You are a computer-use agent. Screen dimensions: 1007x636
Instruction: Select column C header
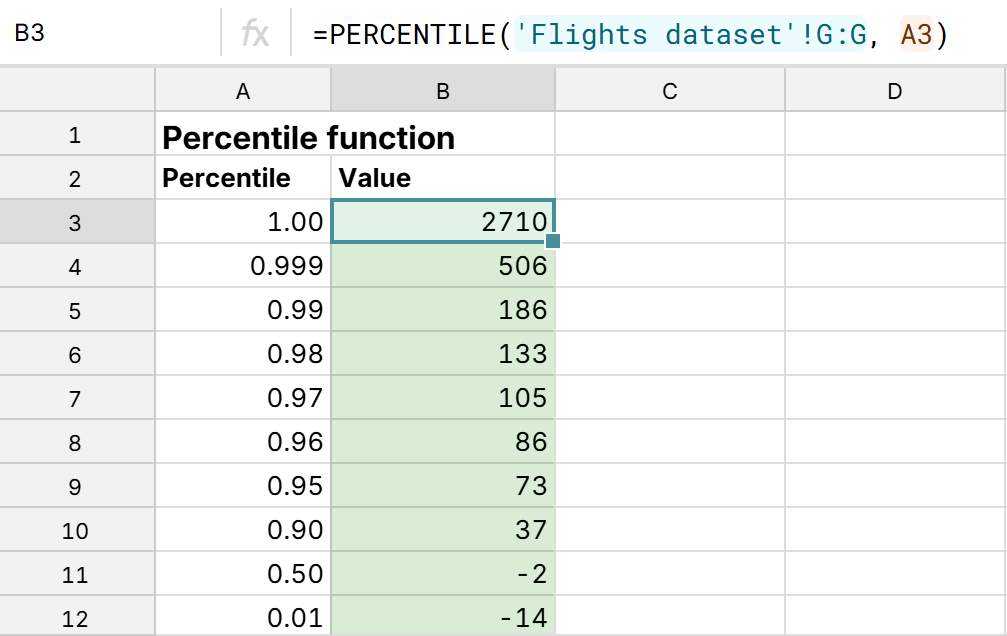coord(669,90)
